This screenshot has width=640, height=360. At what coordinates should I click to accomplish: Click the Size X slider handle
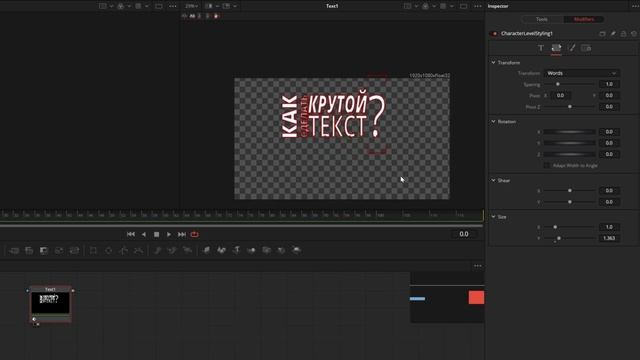click(555, 227)
